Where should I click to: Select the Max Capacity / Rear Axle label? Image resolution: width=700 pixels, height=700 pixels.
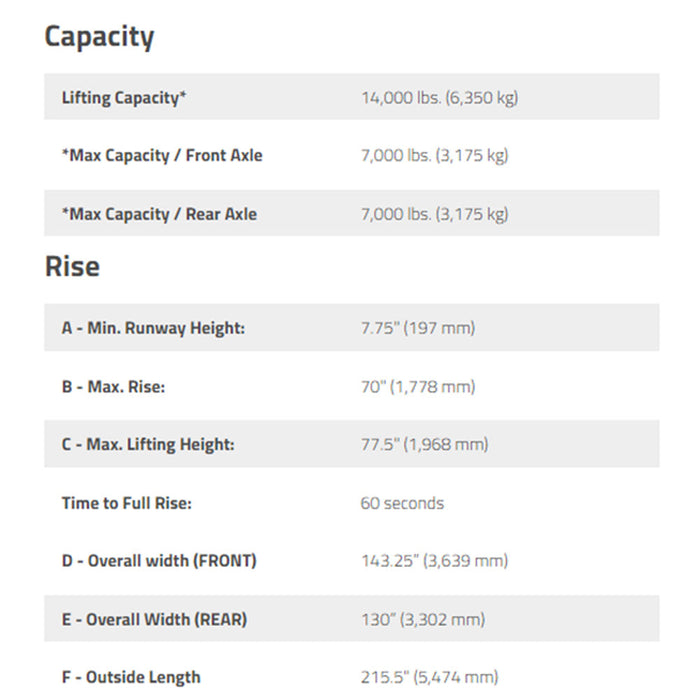pyautogui.click(x=159, y=214)
